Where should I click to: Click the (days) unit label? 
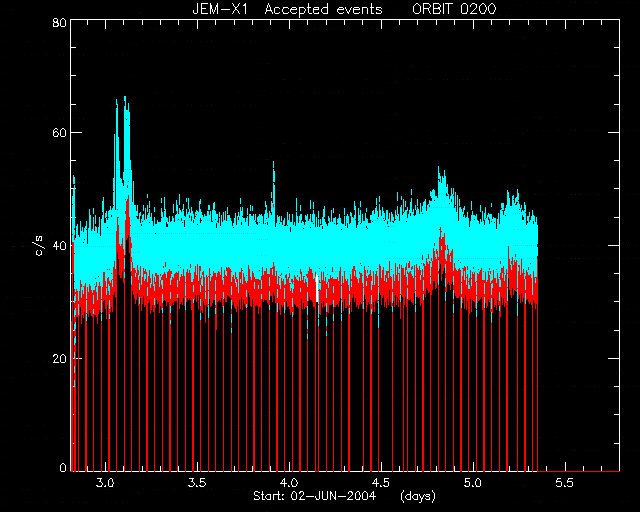(x=418, y=496)
